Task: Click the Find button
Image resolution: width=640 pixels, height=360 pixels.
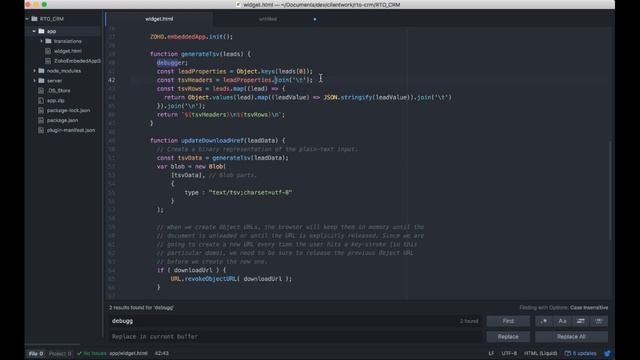Action: pyautogui.click(x=508, y=321)
